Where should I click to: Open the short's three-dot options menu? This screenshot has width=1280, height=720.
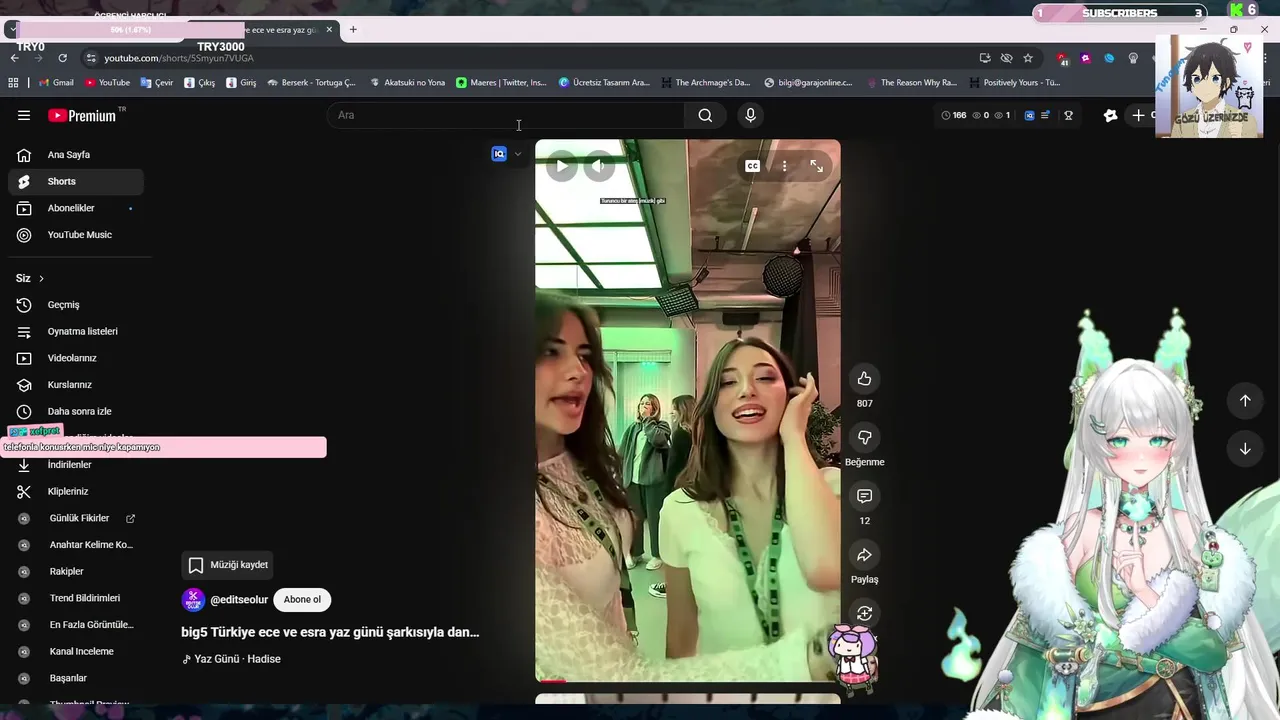(x=784, y=166)
